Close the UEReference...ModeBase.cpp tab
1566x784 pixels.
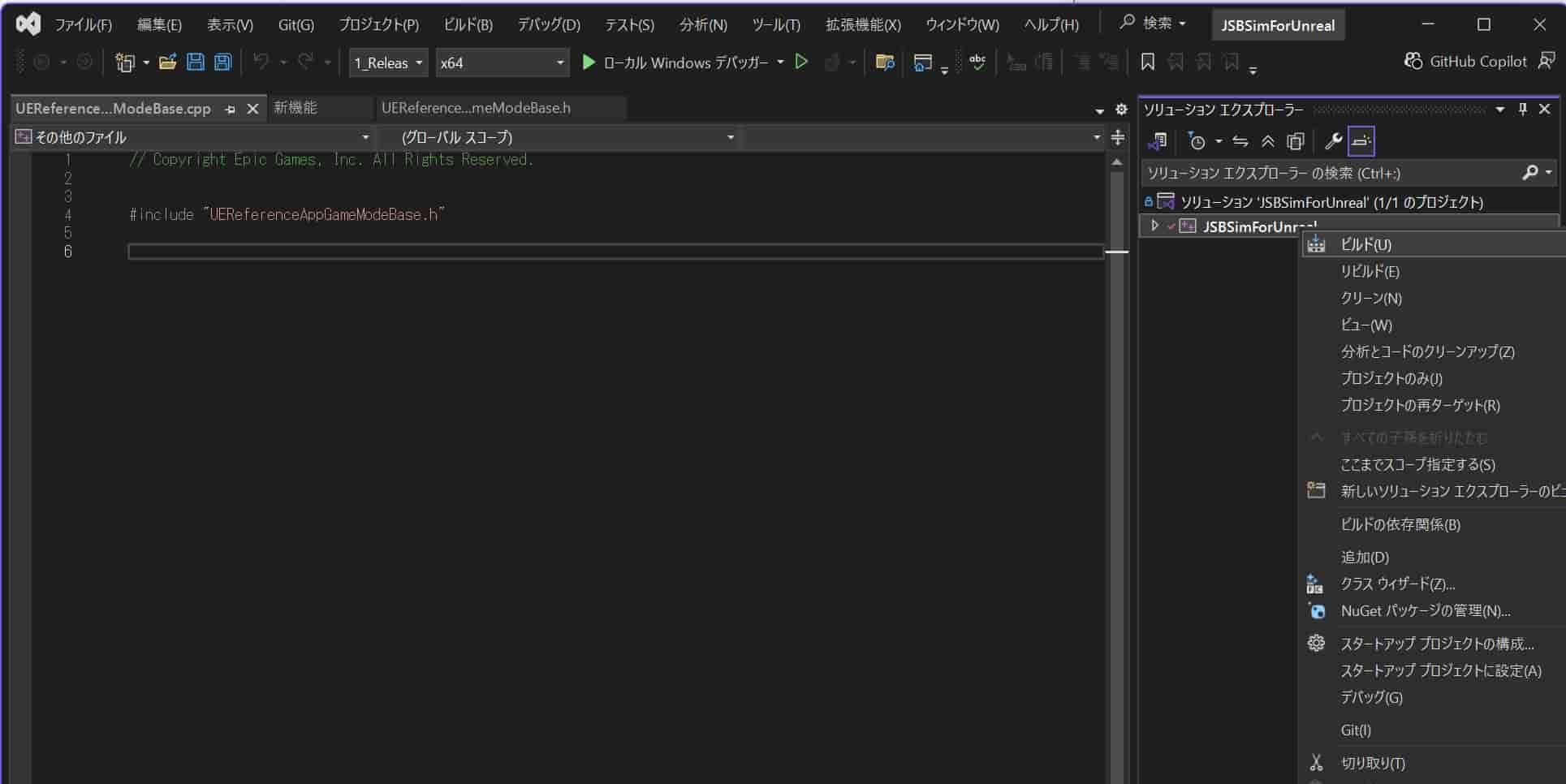pyautogui.click(x=252, y=109)
